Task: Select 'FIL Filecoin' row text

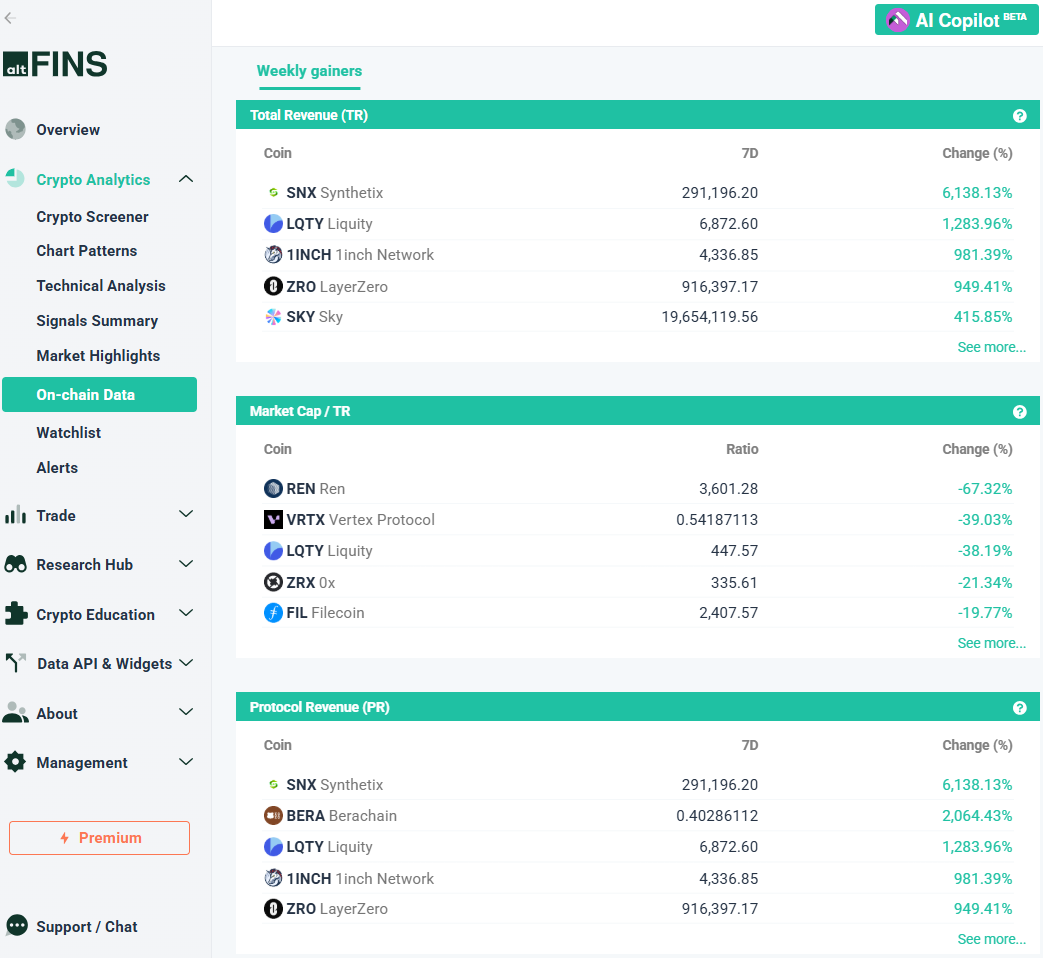Action: pos(325,613)
